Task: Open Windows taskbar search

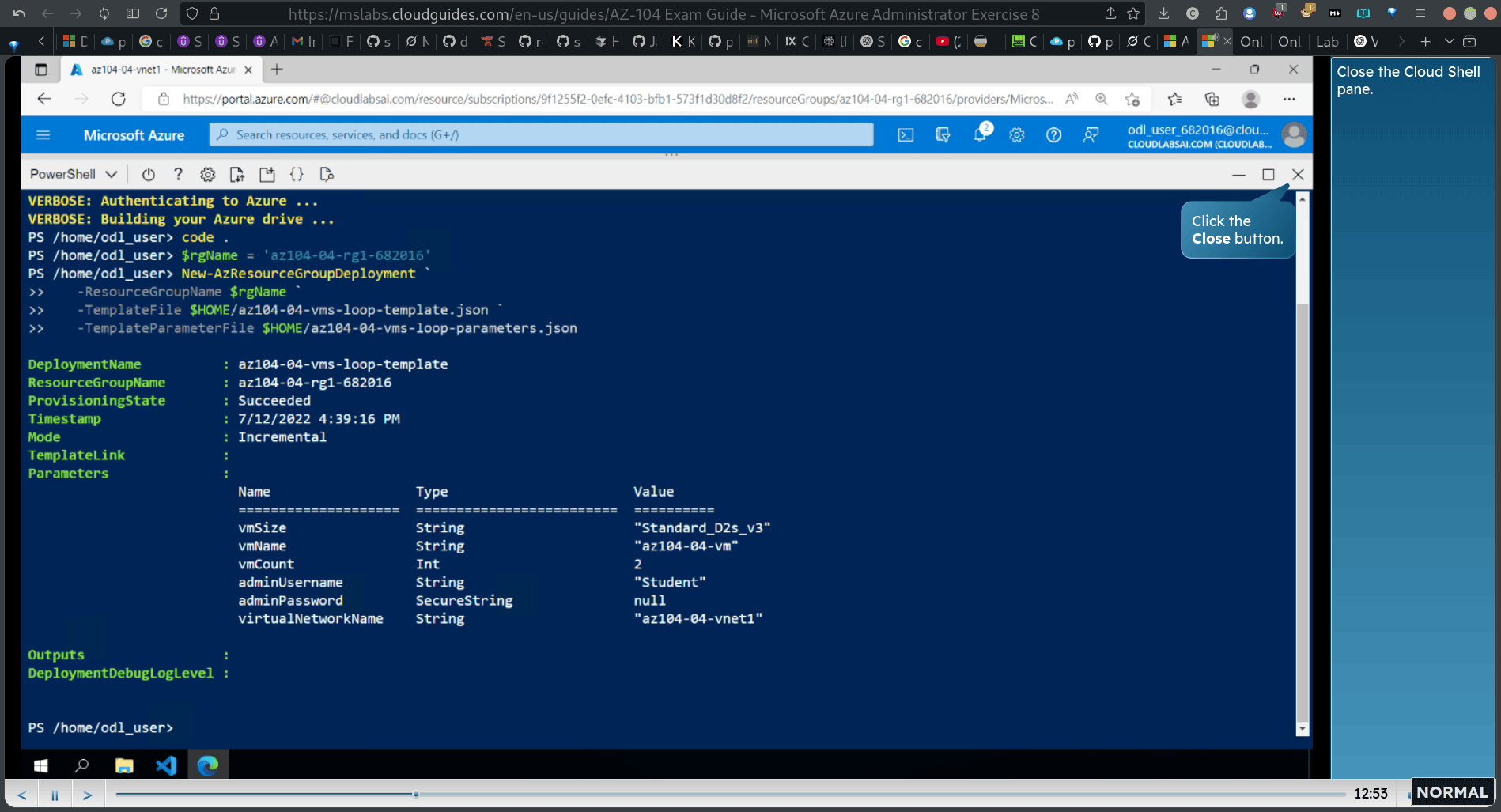Action: 81,765
